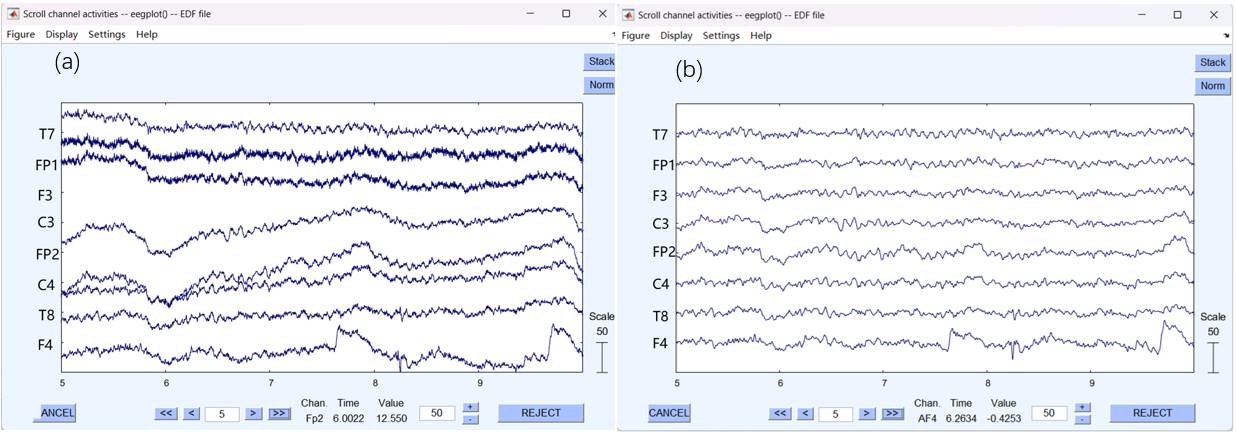Click REJECT button in window (b)
Screen dimensions: 1236x432
pos(1152,413)
